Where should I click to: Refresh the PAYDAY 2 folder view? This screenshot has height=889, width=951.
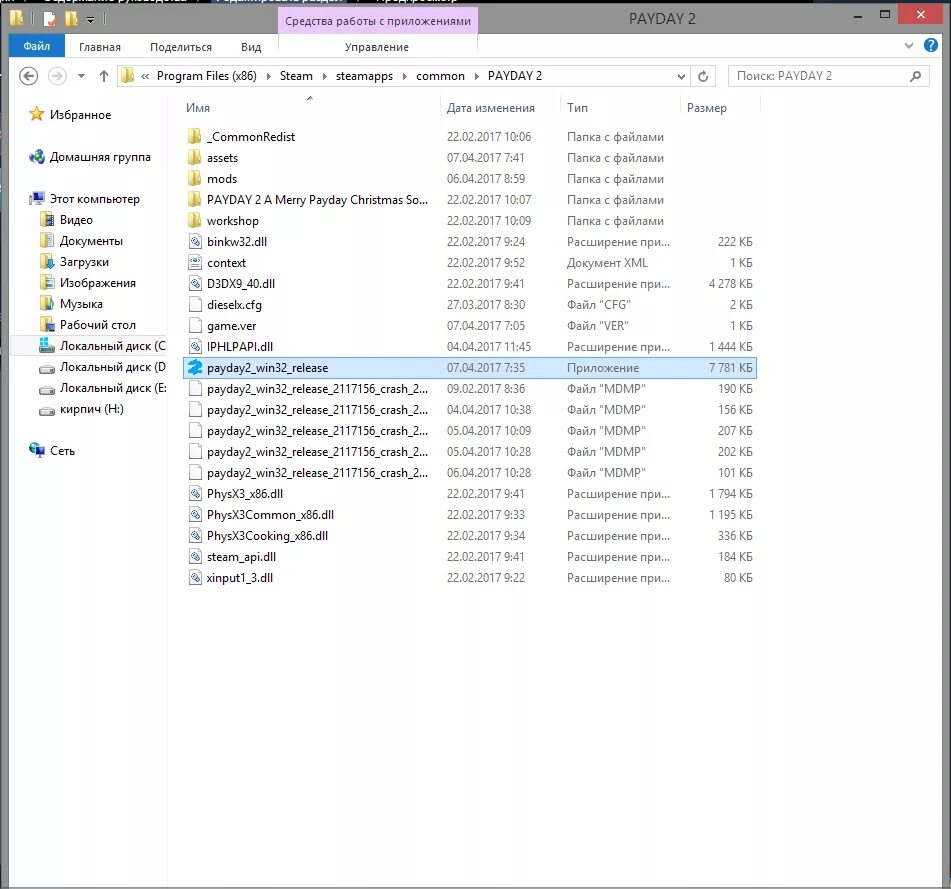pyautogui.click(x=703, y=76)
